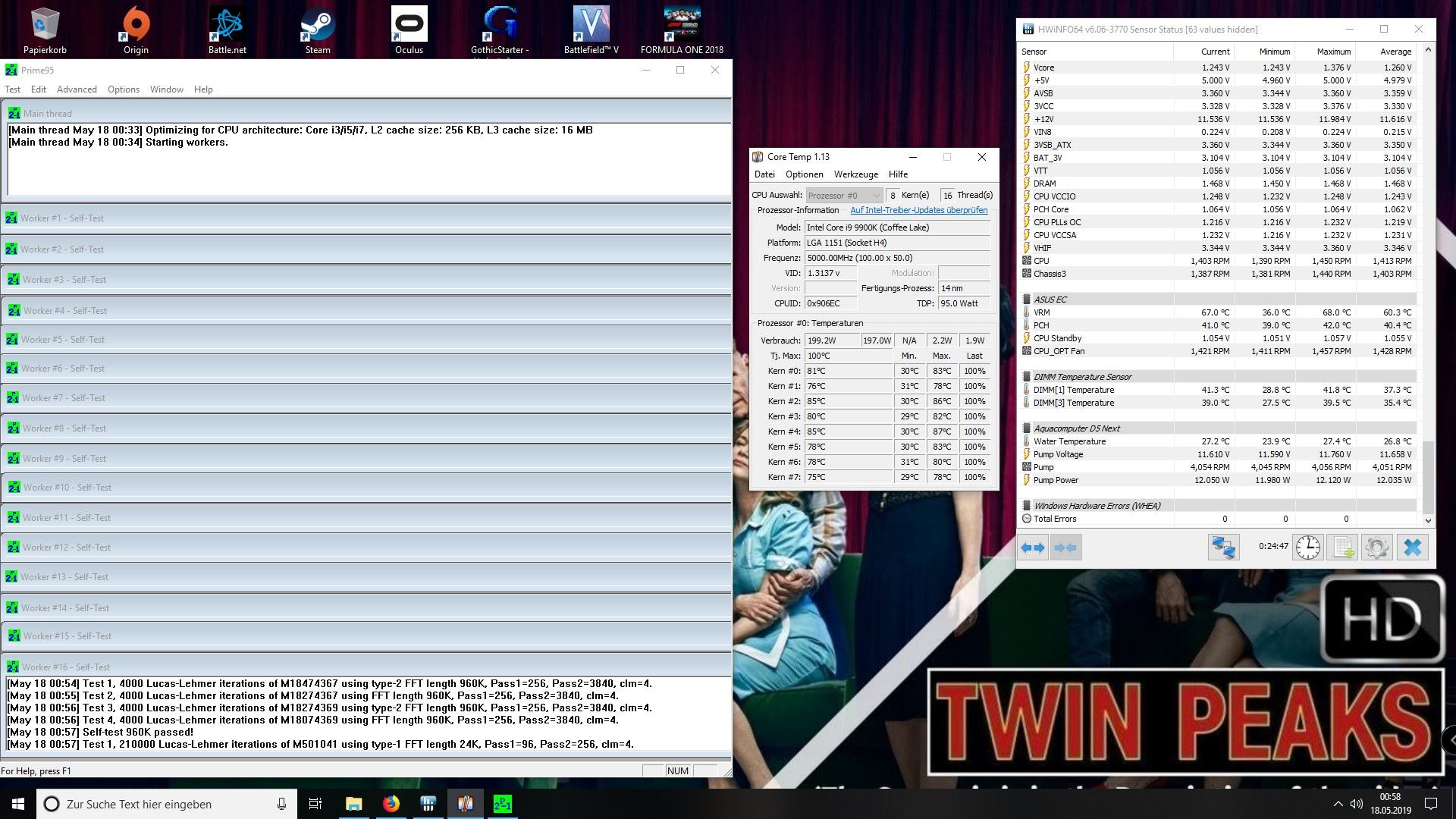Select the ASUS EC sensor group row

tap(1218, 300)
